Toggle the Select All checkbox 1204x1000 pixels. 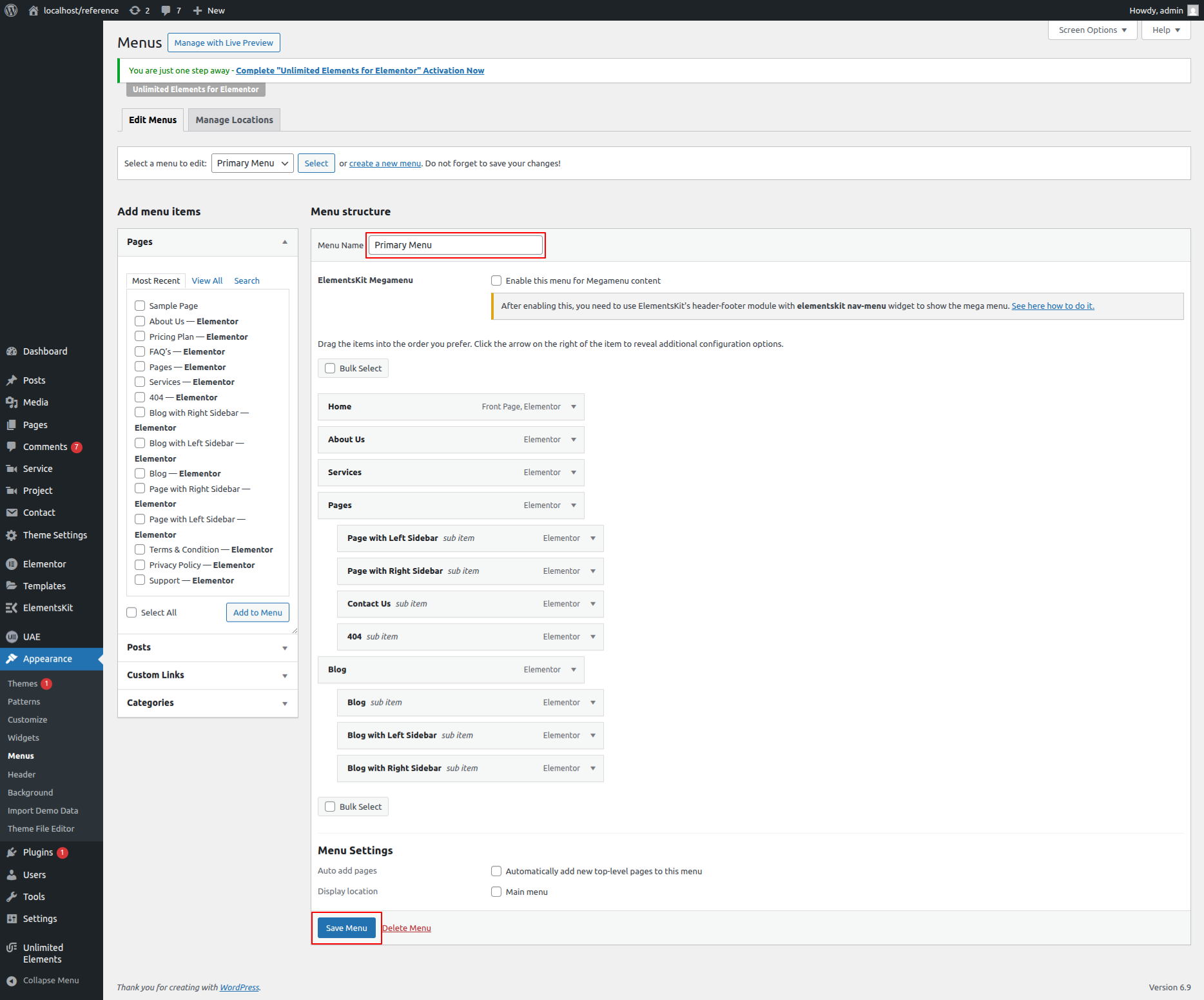pos(131,613)
